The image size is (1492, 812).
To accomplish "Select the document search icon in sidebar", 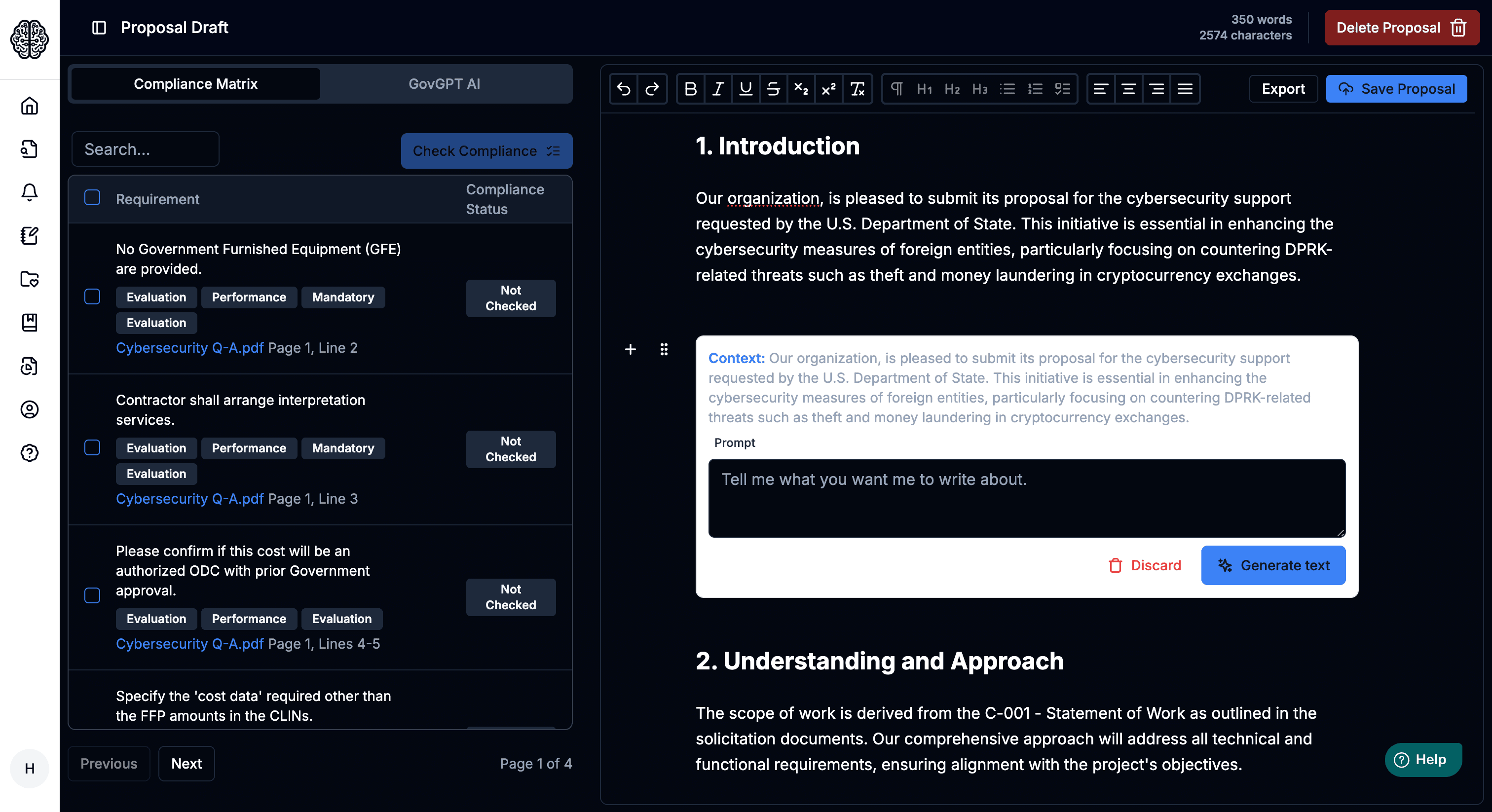I will [30, 149].
